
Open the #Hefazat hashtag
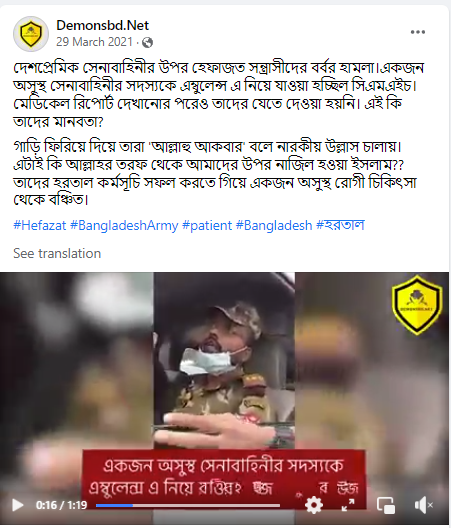[x=40, y=225]
